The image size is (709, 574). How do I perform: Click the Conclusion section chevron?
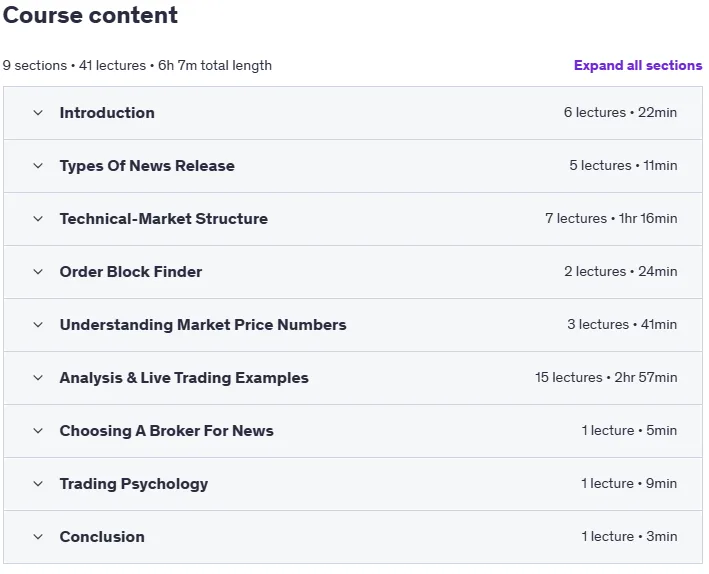(38, 536)
